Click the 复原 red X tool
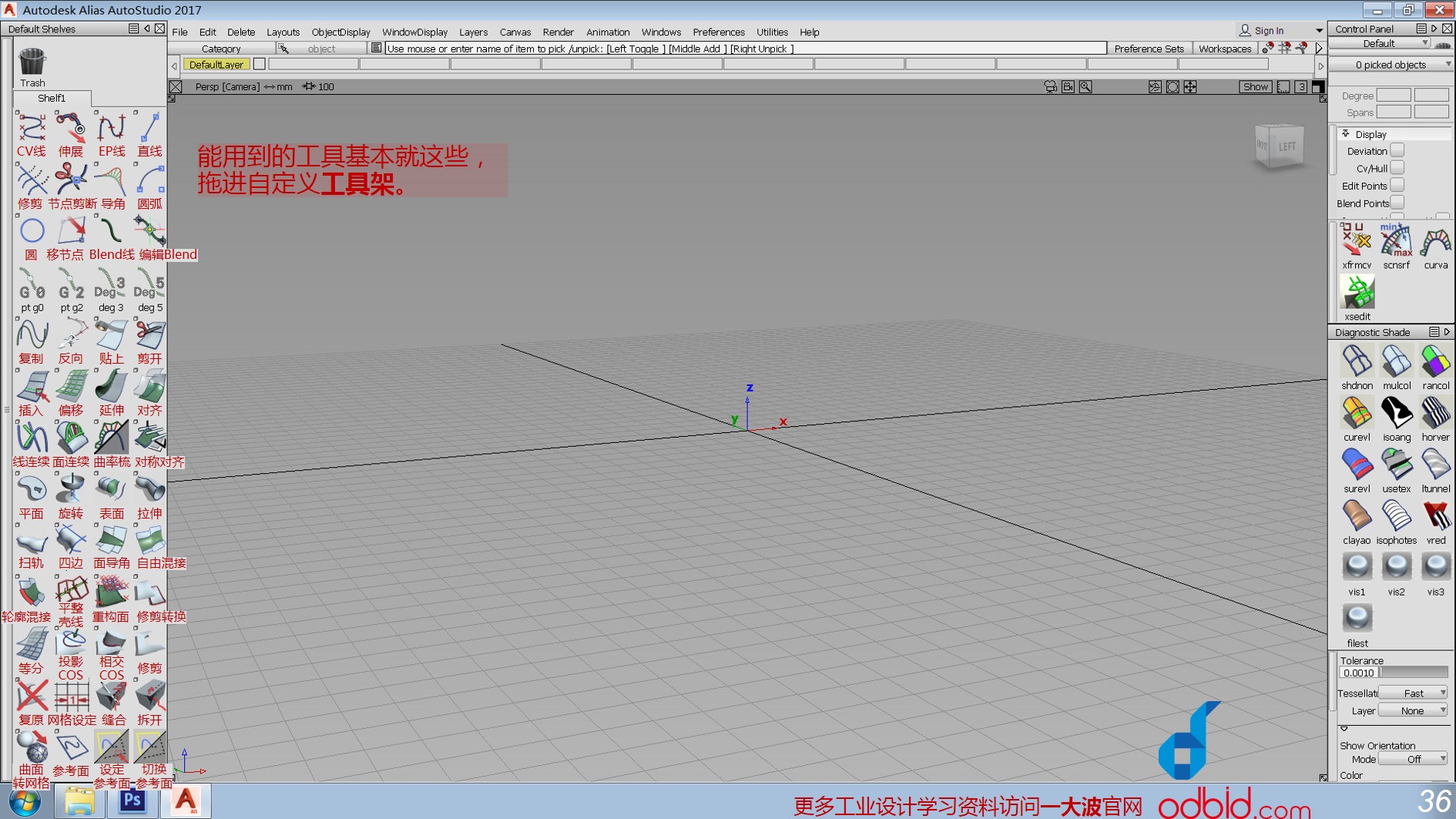 (x=32, y=696)
